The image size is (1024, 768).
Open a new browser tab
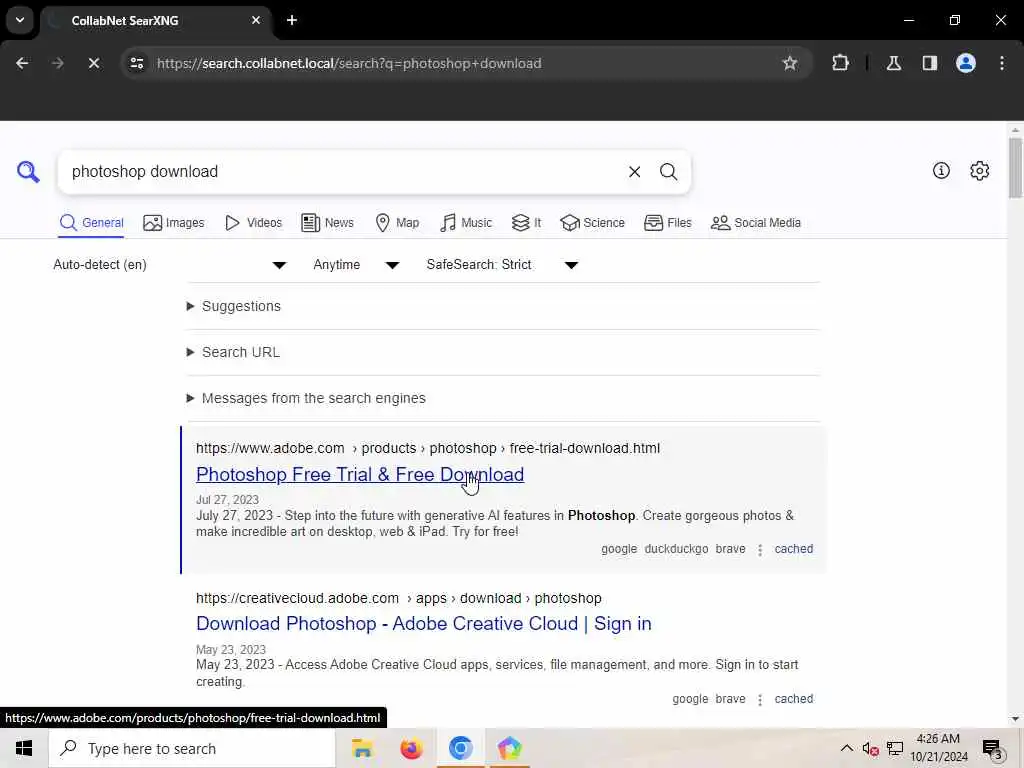coord(292,20)
